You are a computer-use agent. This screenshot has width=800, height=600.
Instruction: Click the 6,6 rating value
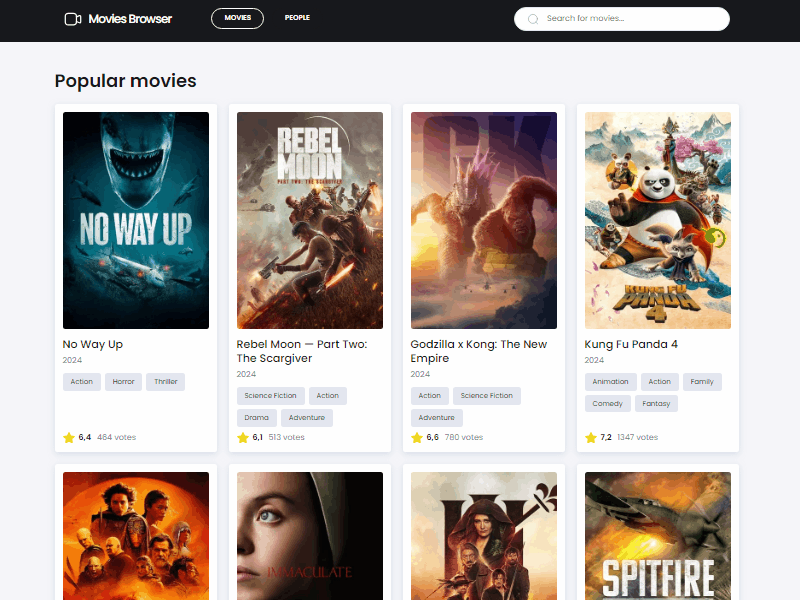(x=433, y=437)
